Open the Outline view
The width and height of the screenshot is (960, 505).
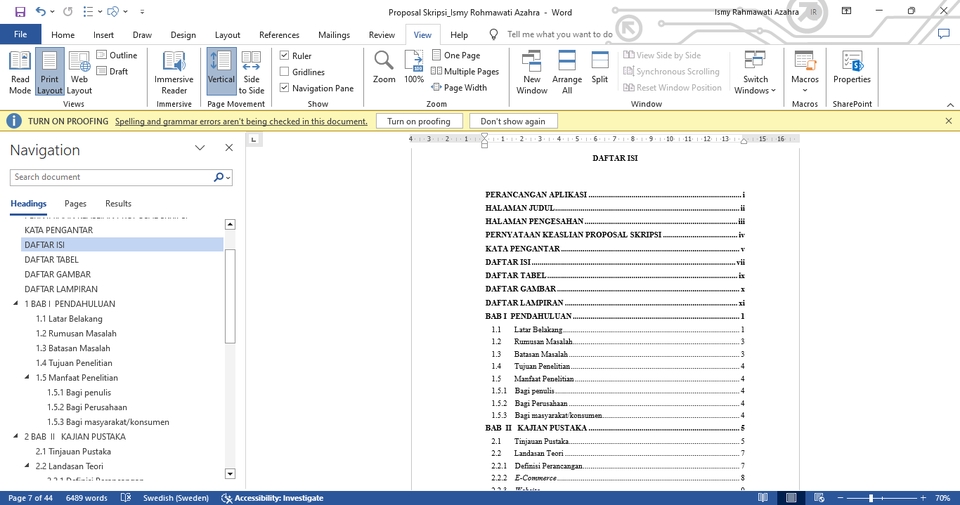pos(117,55)
